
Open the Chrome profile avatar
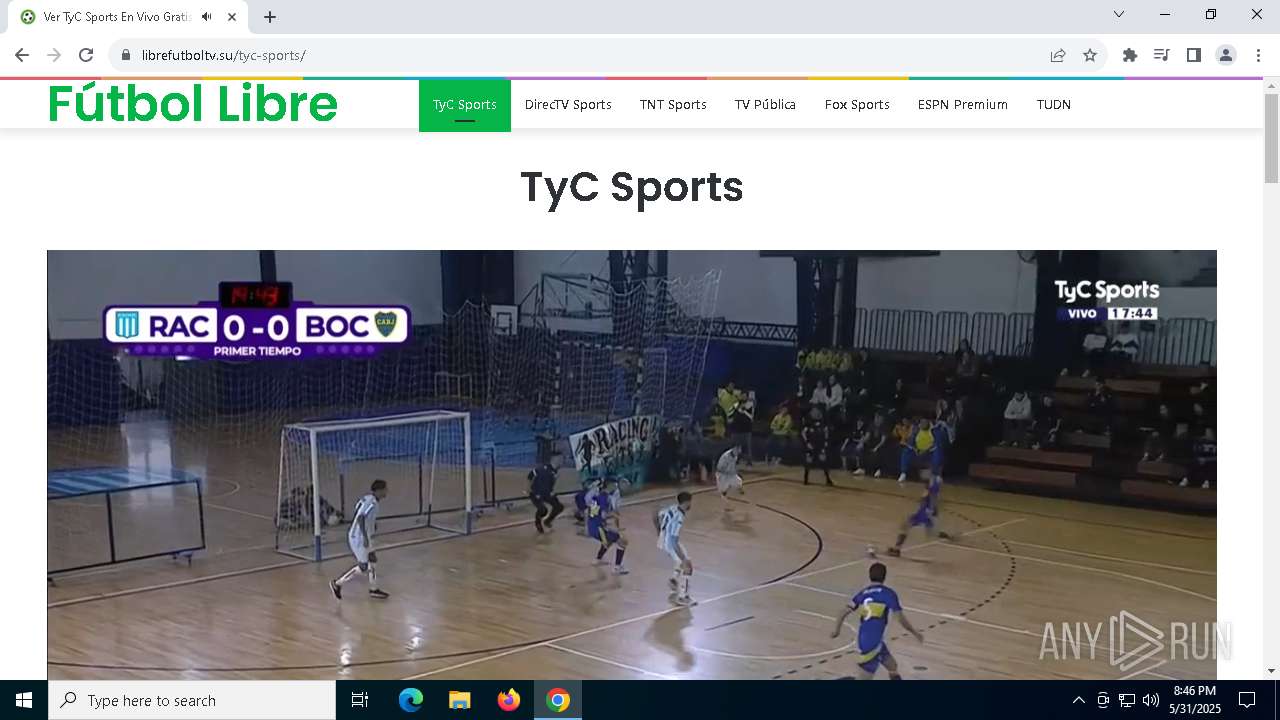point(1226,55)
